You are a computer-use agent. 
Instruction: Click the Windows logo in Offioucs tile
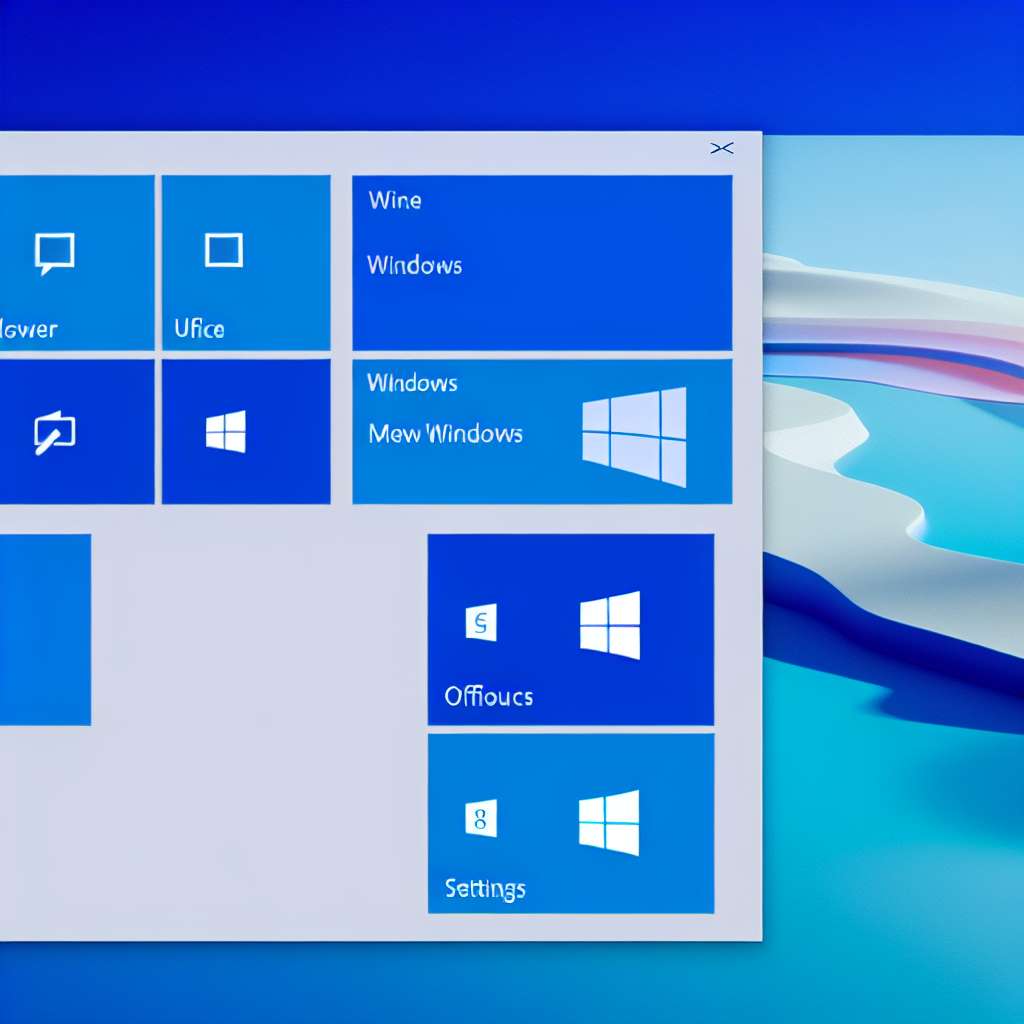pos(610,625)
